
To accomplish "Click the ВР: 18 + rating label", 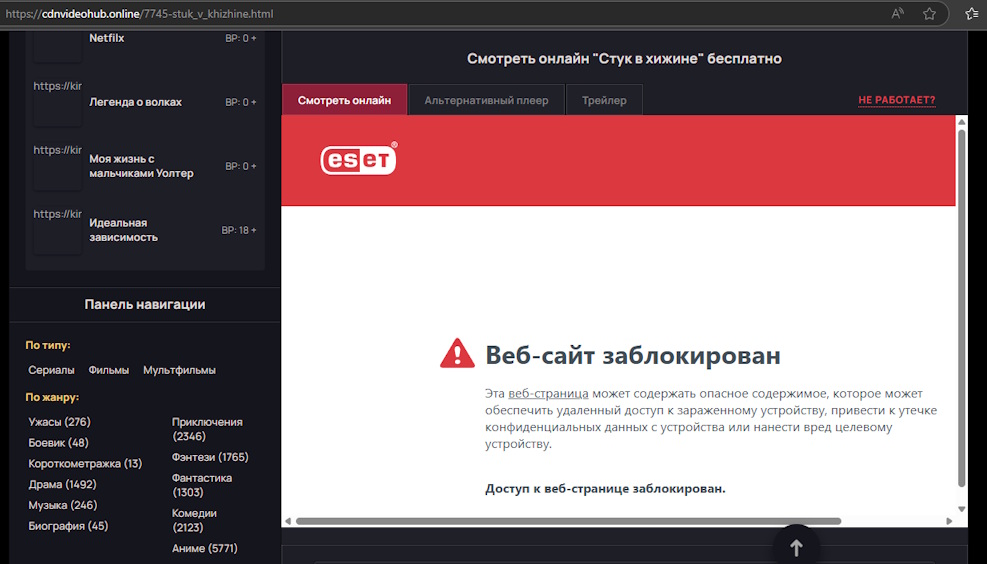I will [x=239, y=230].
